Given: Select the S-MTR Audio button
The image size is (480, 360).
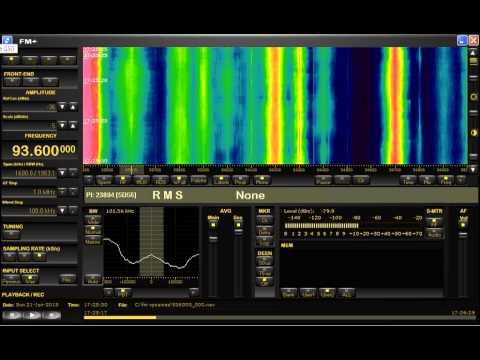Looking at the screenshot, I should point(434,234).
